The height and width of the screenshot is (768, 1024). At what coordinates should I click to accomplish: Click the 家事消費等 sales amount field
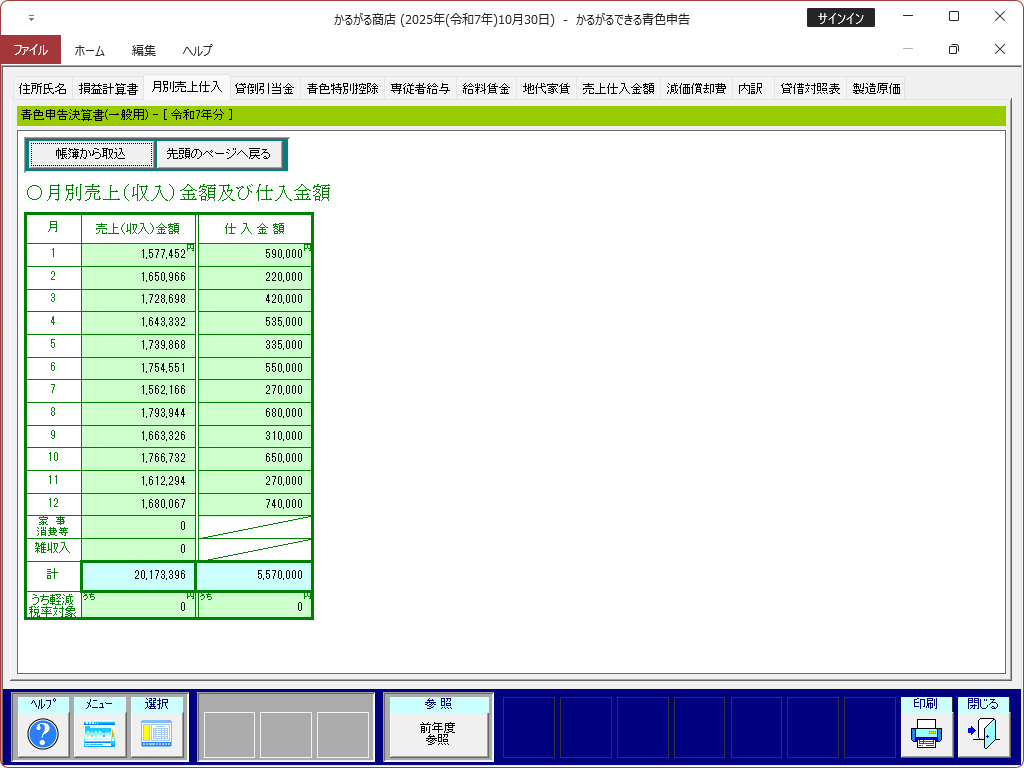[139, 526]
